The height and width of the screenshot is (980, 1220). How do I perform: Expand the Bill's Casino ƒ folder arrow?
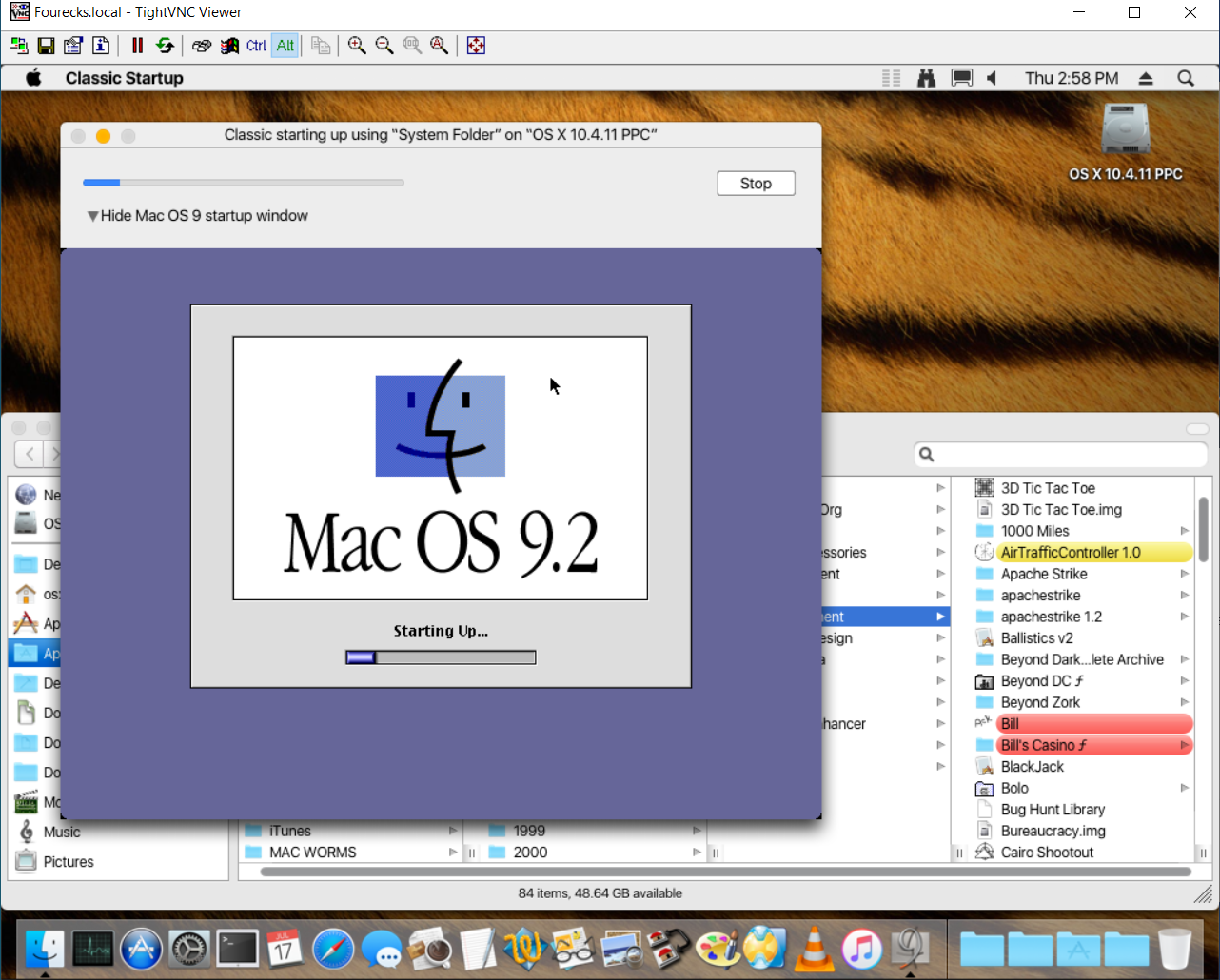[x=1185, y=745]
